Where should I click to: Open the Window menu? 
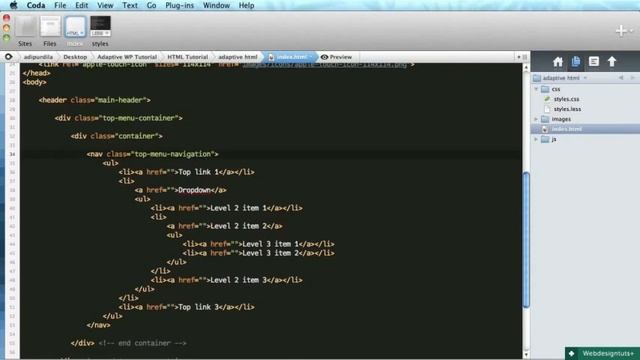tap(216, 5)
